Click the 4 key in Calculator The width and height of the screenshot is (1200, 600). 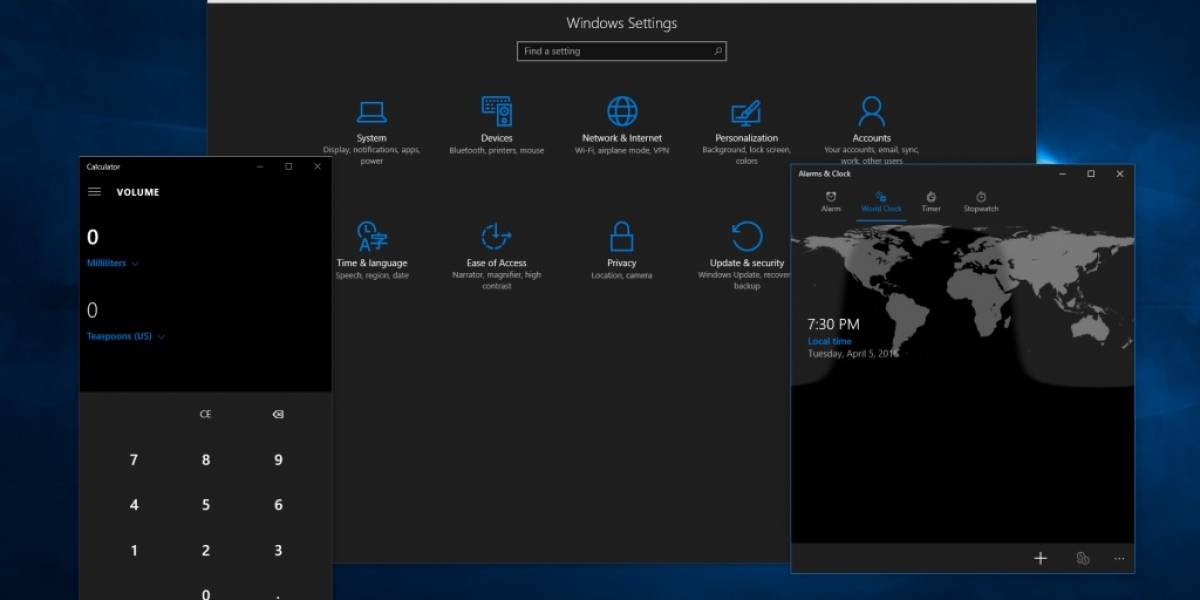tap(134, 505)
